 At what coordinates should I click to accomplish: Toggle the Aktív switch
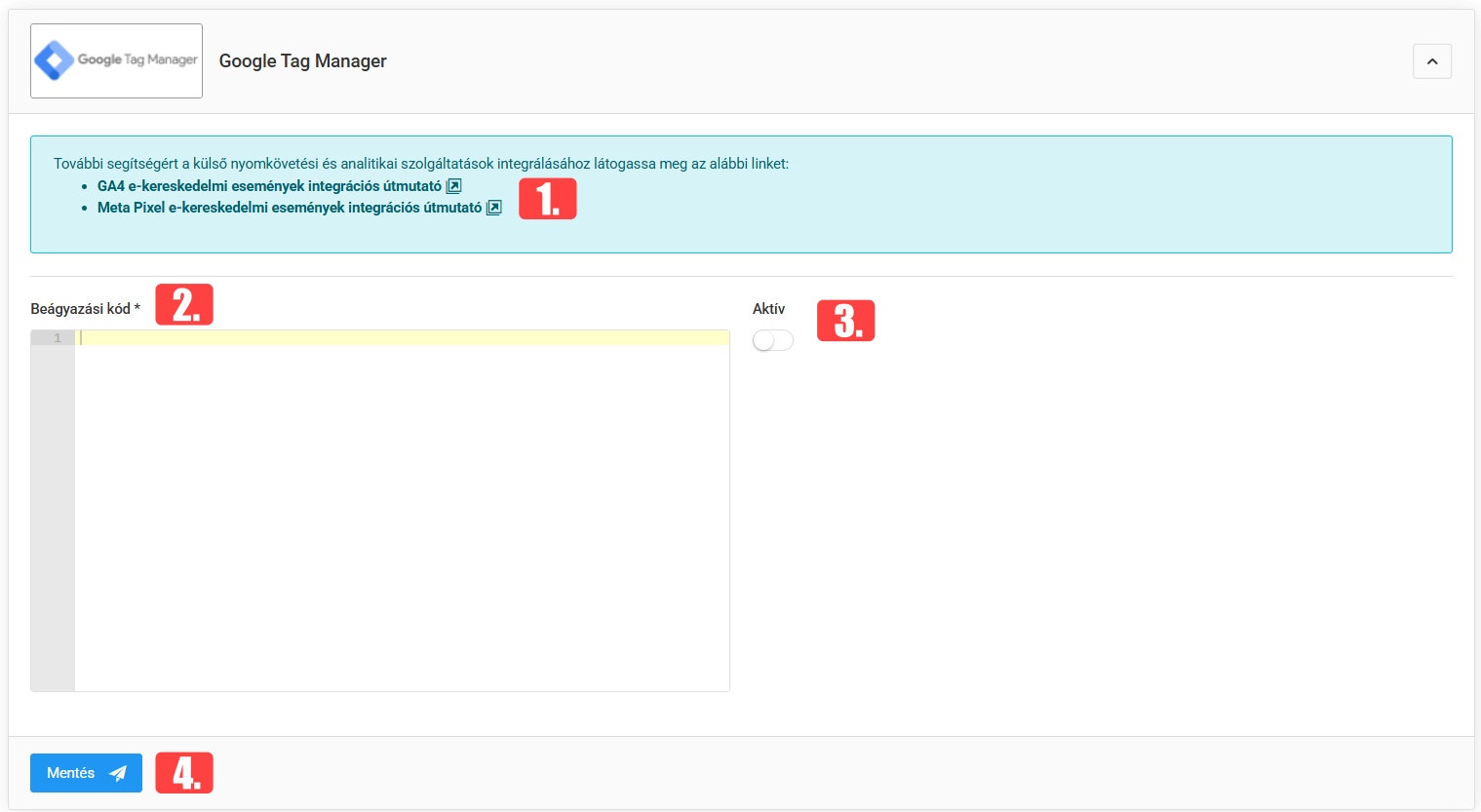(x=773, y=340)
